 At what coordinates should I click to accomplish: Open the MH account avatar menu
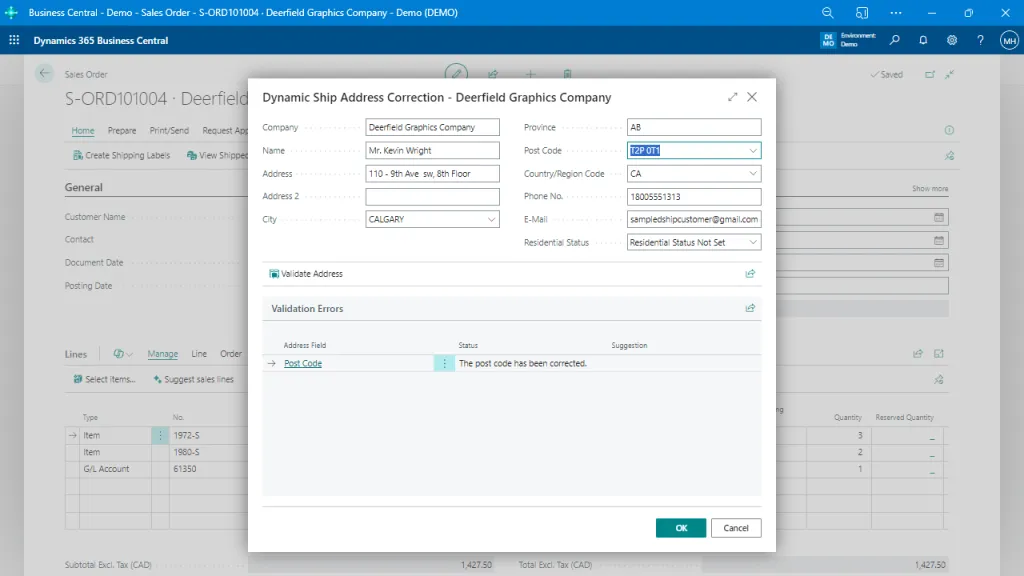tap(1008, 40)
